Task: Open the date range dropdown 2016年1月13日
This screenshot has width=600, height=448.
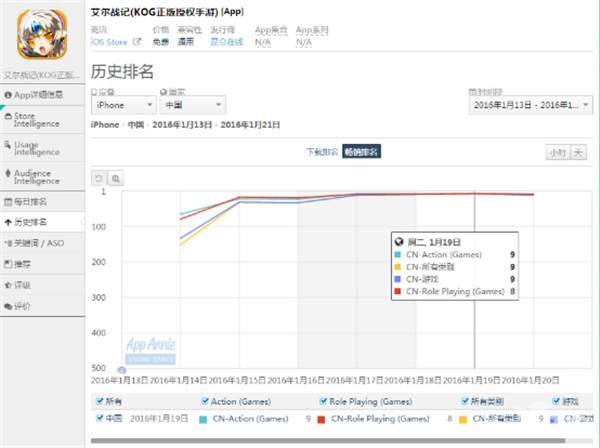Action: [x=531, y=105]
